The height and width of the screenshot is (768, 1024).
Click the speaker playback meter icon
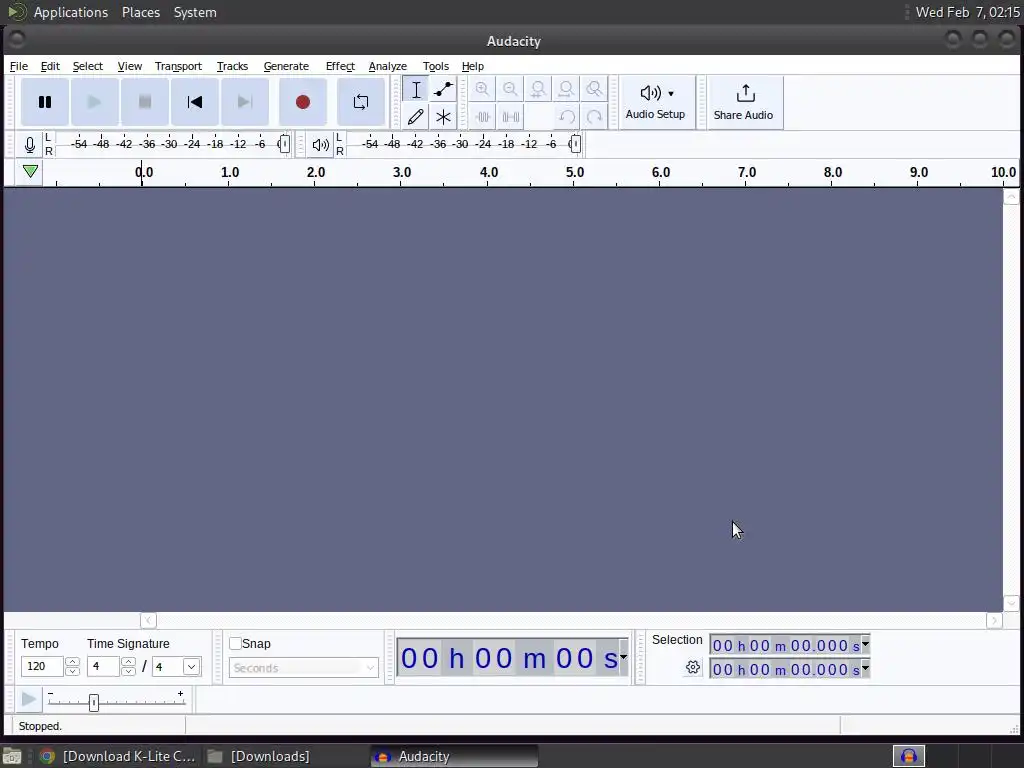click(x=321, y=144)
